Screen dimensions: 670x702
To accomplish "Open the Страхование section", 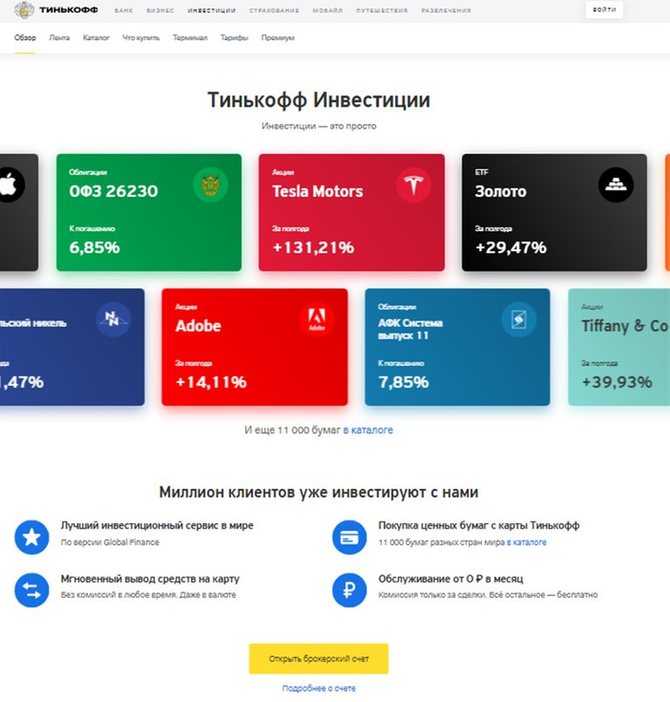I will 274,10.
